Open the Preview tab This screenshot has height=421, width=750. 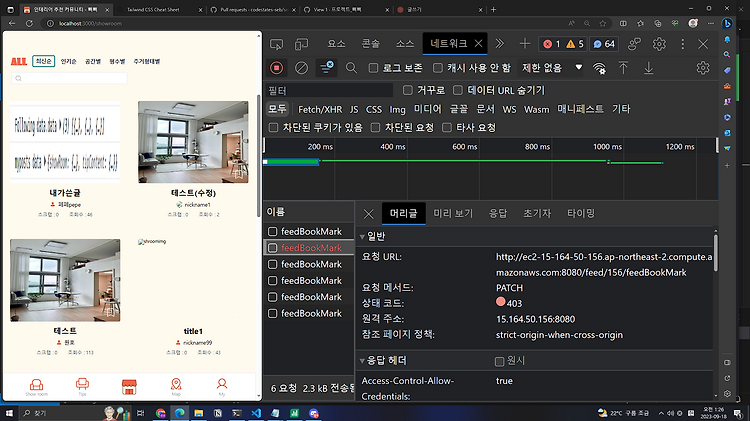tap(453, 213)
